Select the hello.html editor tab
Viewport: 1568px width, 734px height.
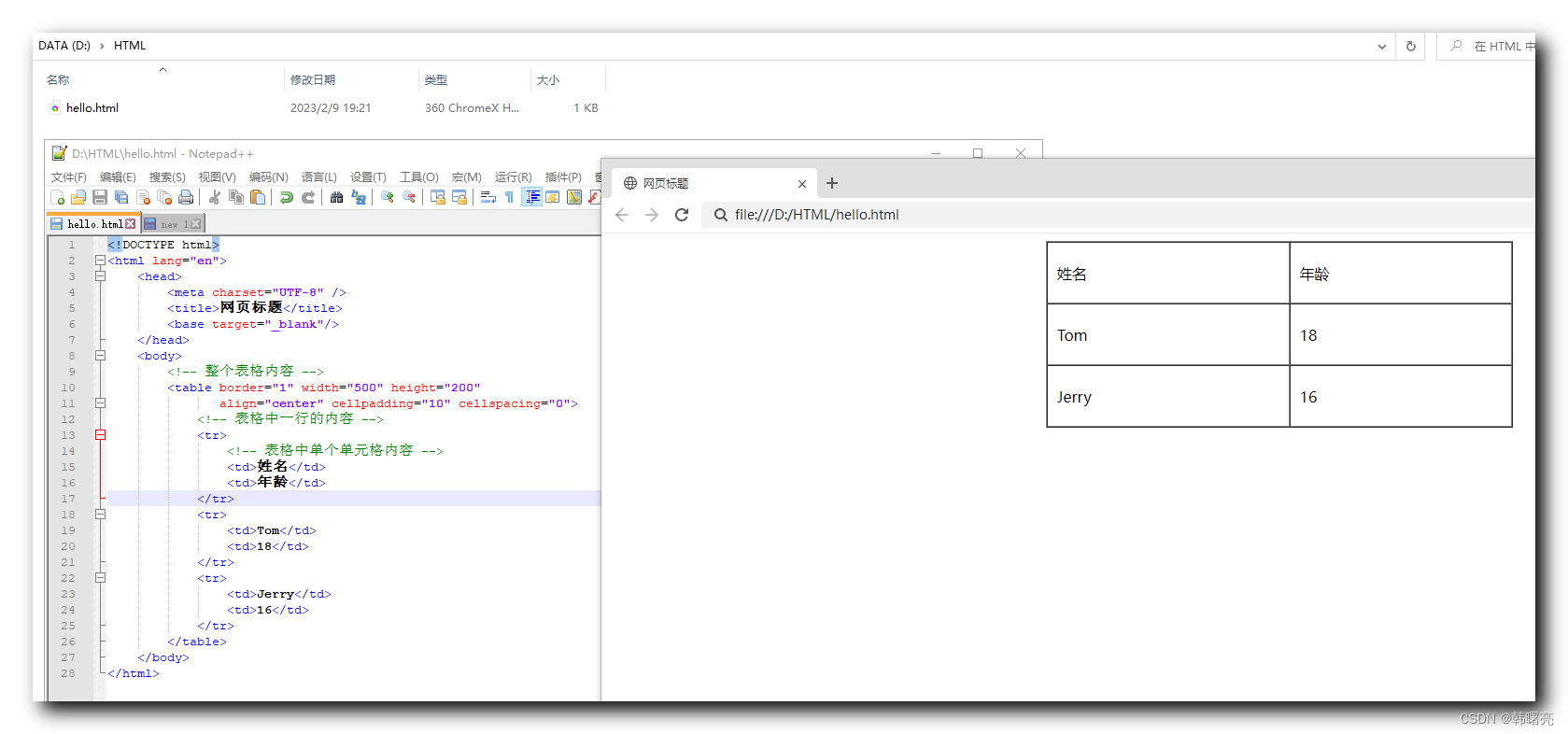coord(93,224)
